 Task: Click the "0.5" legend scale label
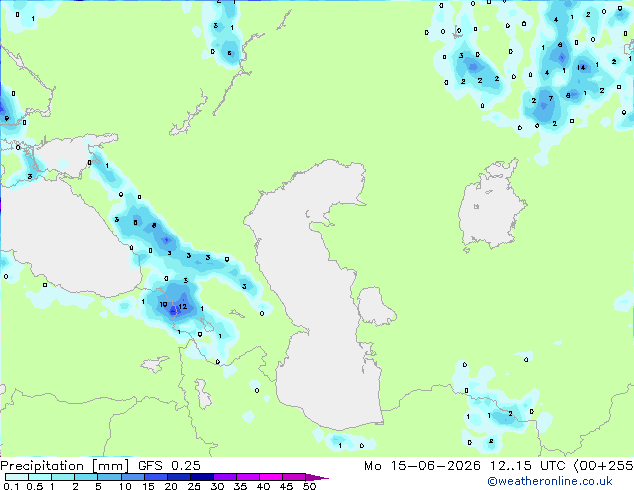[x=34, y=486]
